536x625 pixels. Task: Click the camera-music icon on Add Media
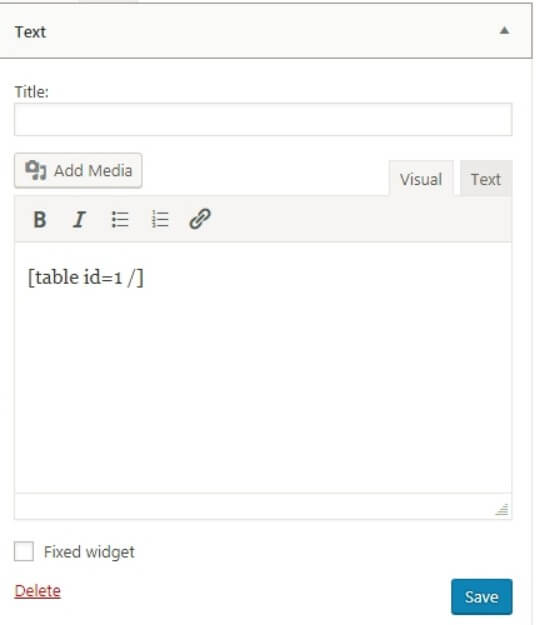point(36,170)
